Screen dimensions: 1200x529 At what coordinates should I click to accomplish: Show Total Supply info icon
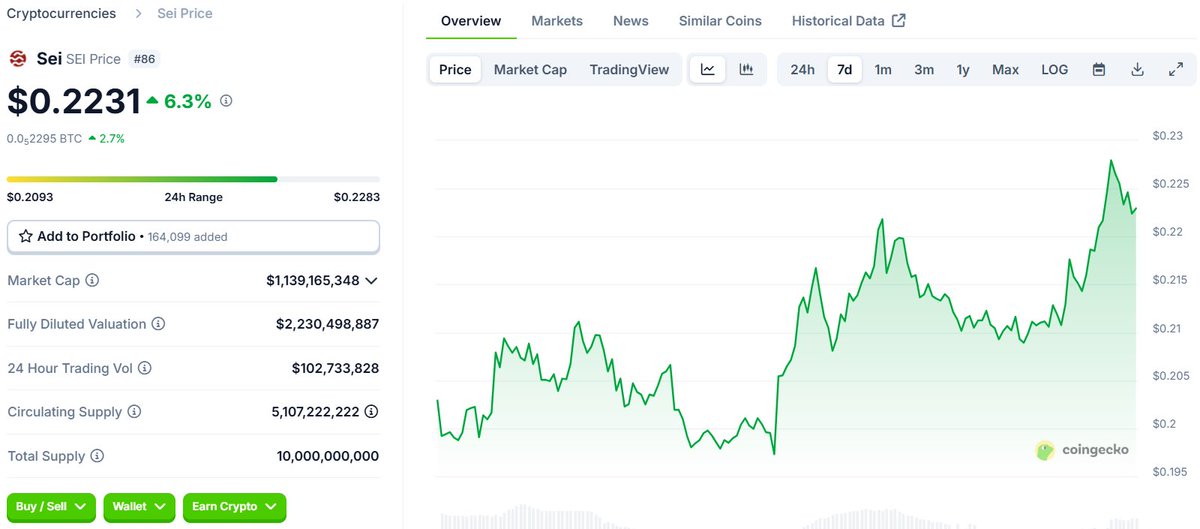[97, 456]
